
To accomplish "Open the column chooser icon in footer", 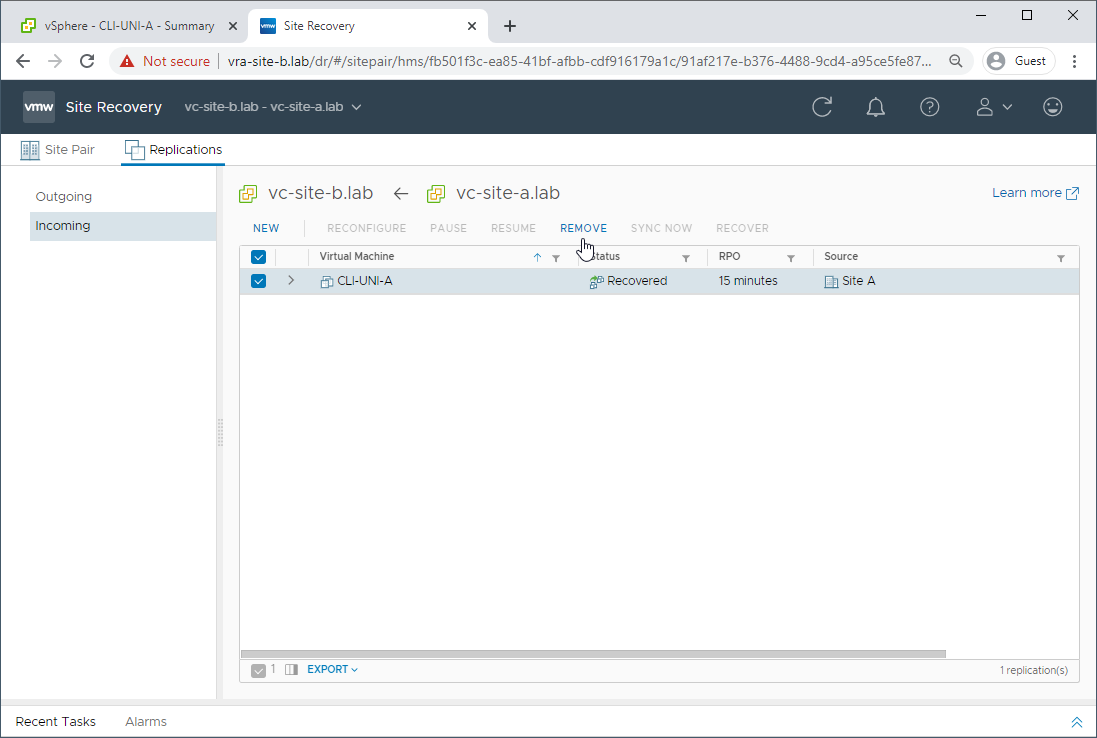I will 291,669.
